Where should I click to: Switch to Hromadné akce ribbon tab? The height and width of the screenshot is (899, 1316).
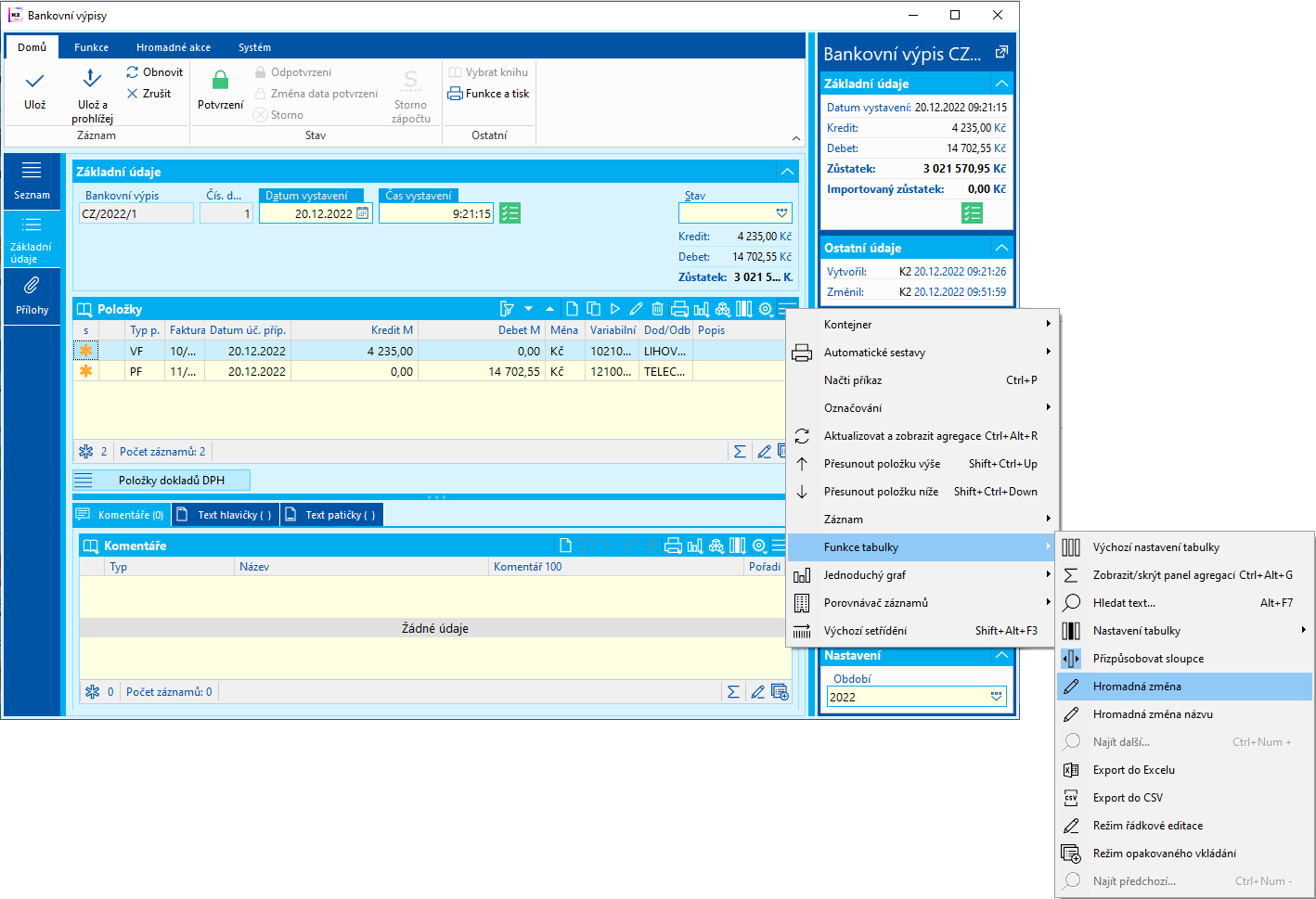point(174,47)
